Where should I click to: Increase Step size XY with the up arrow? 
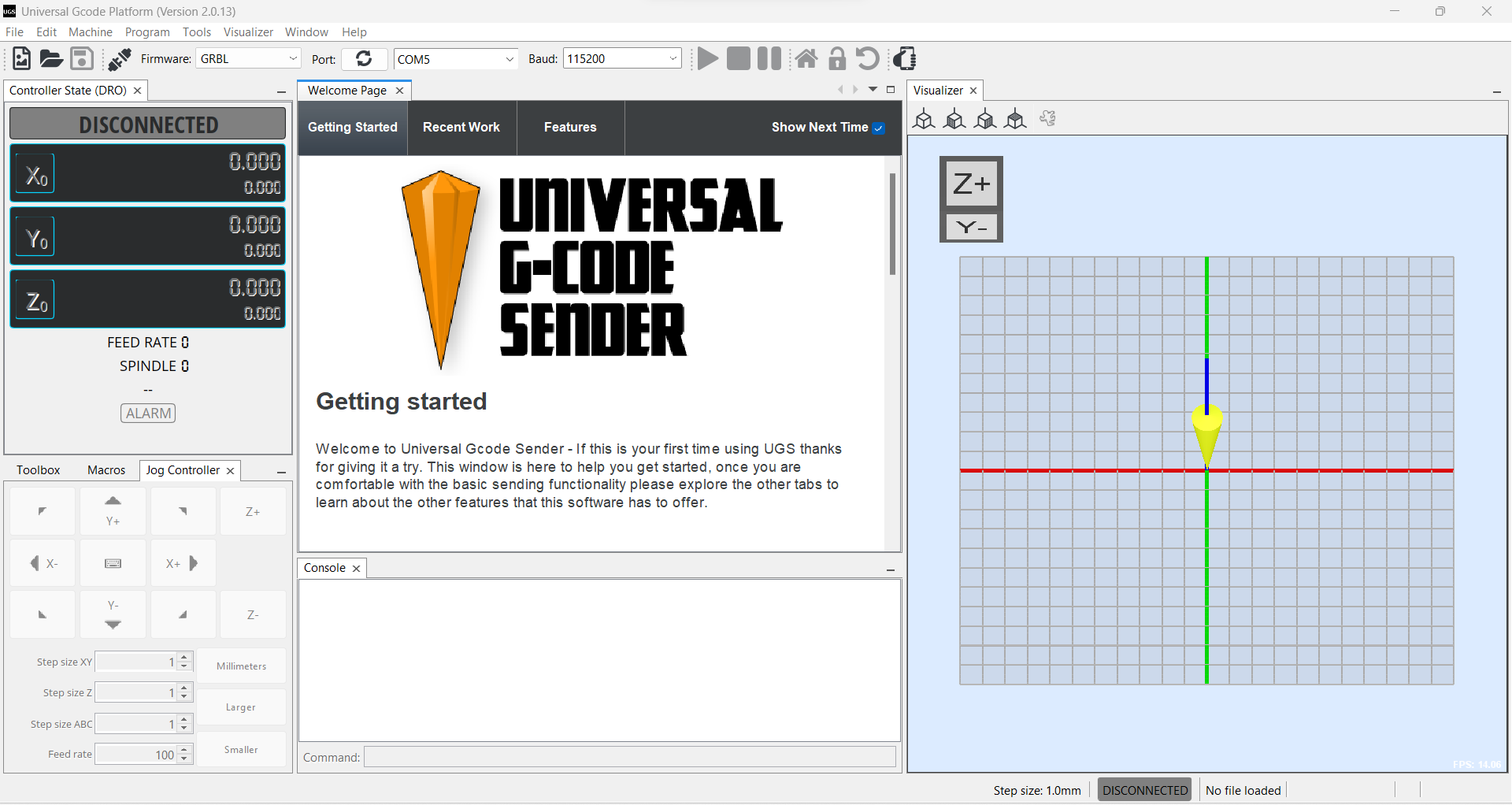tap(184, 657)
